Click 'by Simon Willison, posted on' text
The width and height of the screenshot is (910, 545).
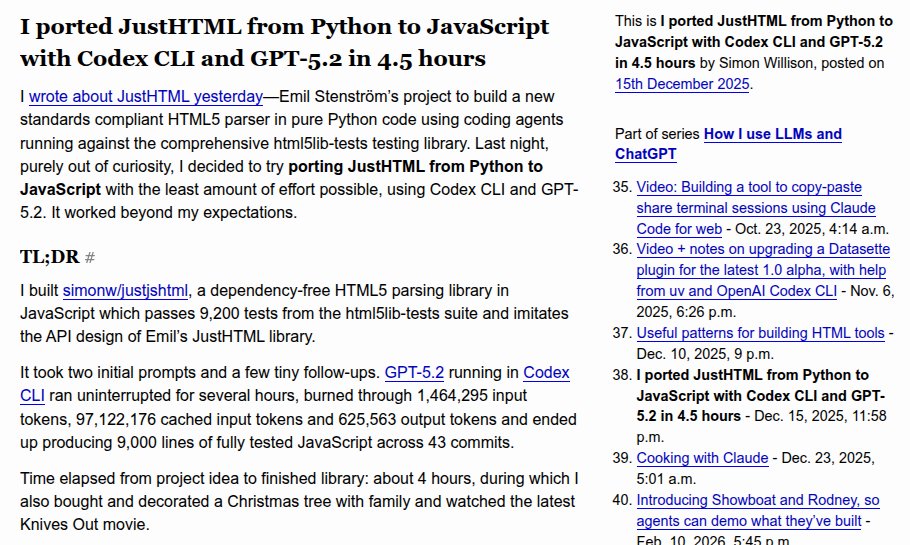pos(792,63)
